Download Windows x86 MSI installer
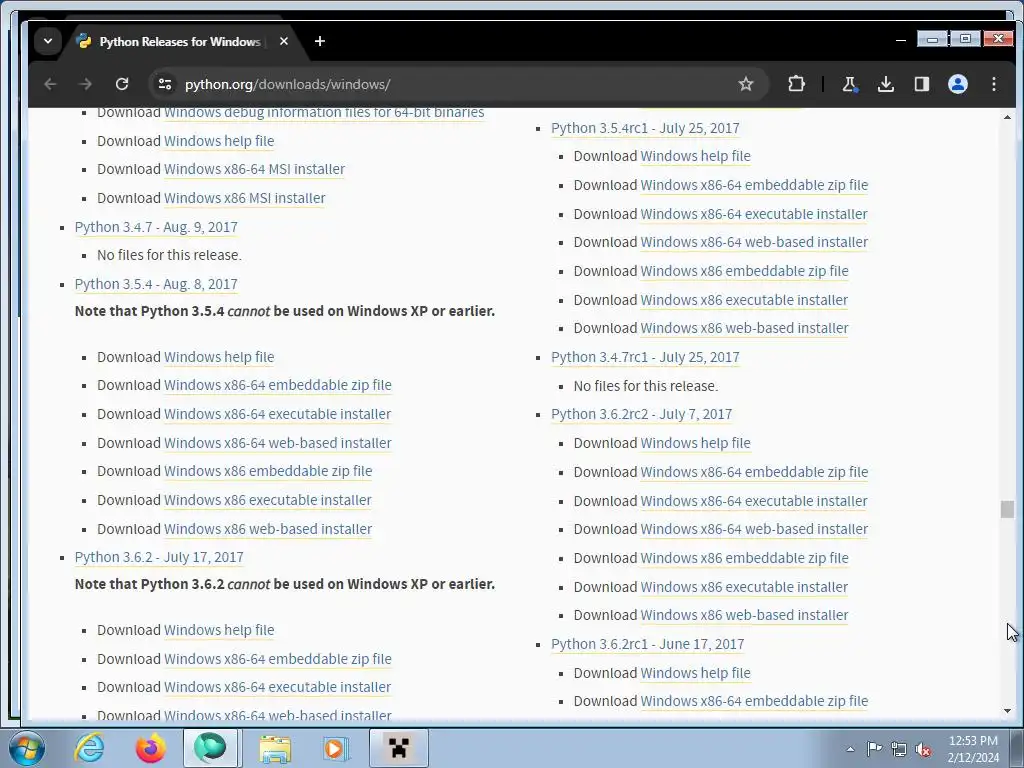The height and width of the screenshot is (768, 1024). point(244,198)
